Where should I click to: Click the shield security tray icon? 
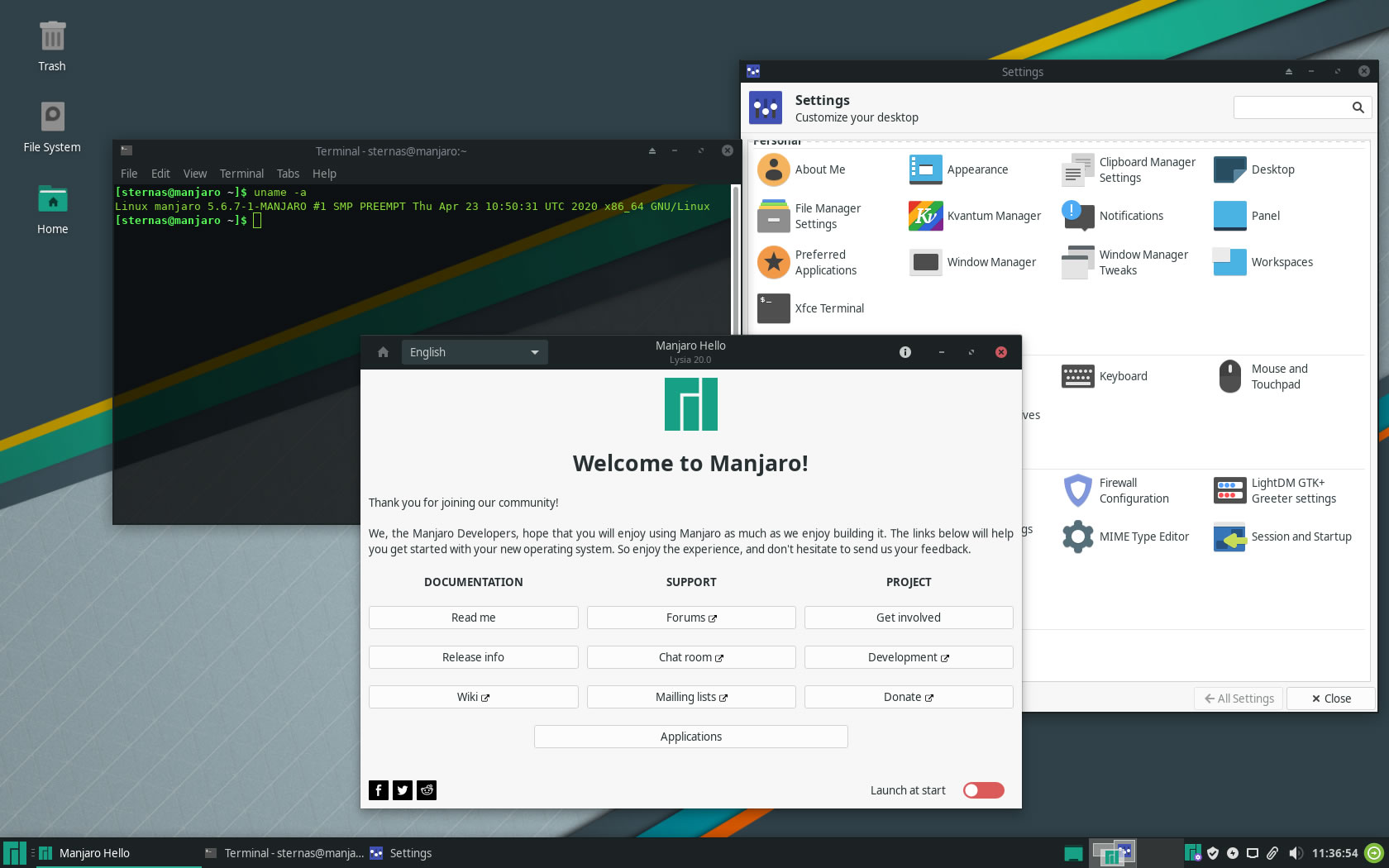[x=1213, y=853]
